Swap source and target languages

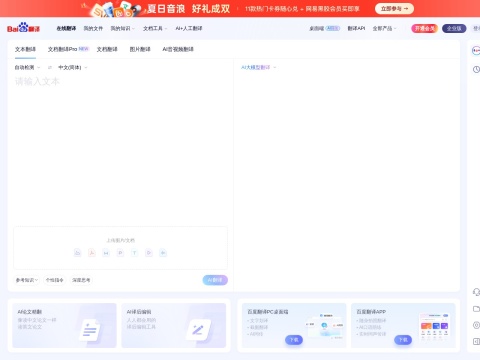coord(50,68)
